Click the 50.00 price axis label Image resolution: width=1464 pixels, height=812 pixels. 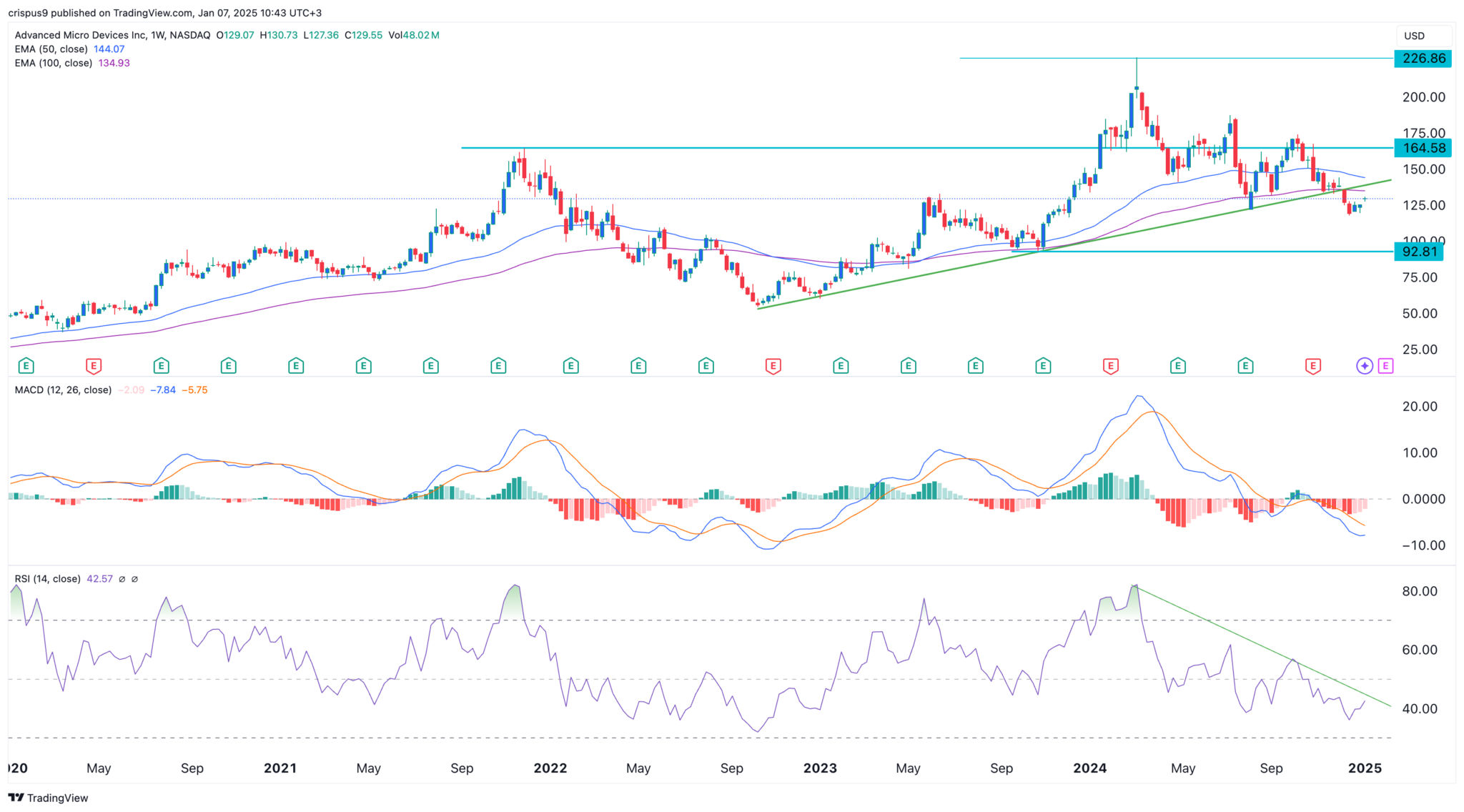pos(1419,314)
